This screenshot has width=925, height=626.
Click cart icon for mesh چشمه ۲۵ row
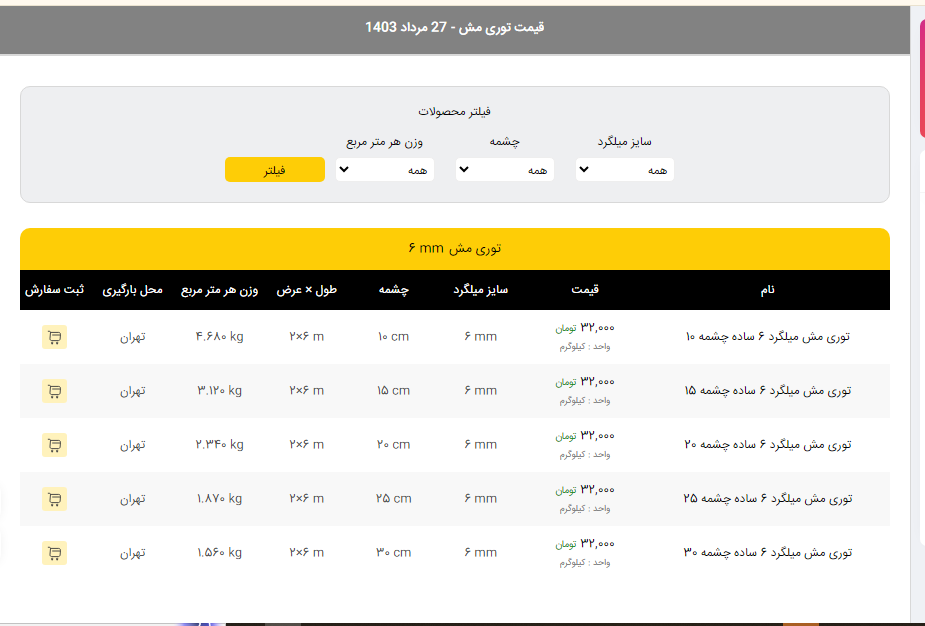pyautogui.click(x=54, y=499)
